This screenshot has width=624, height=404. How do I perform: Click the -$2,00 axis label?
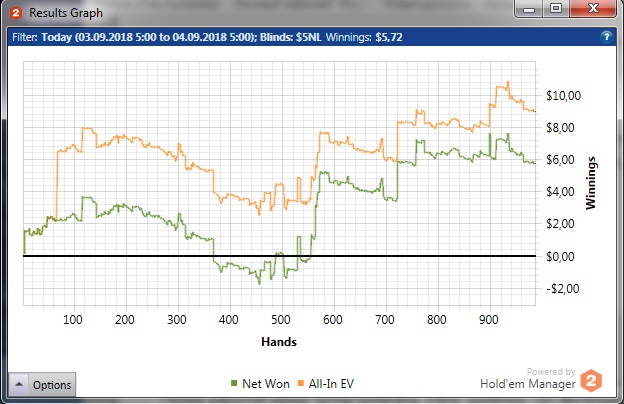pos(562,289)
